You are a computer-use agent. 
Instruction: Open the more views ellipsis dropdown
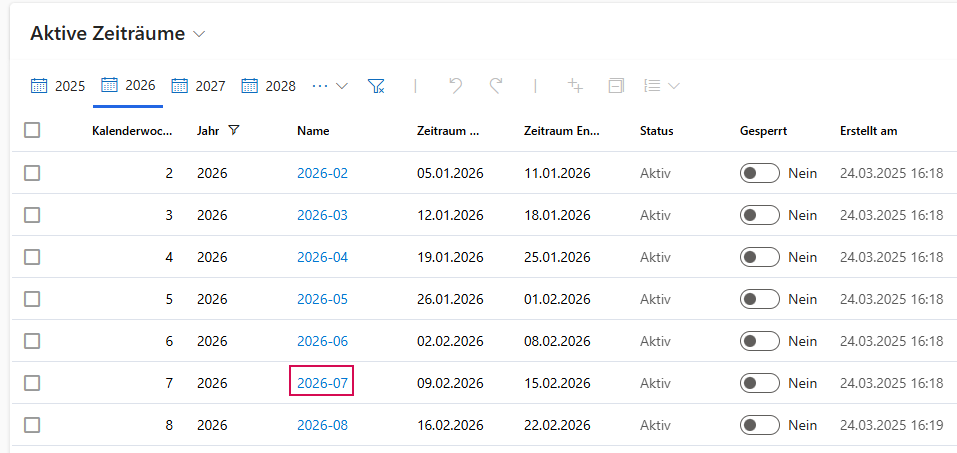click(329, 86)
